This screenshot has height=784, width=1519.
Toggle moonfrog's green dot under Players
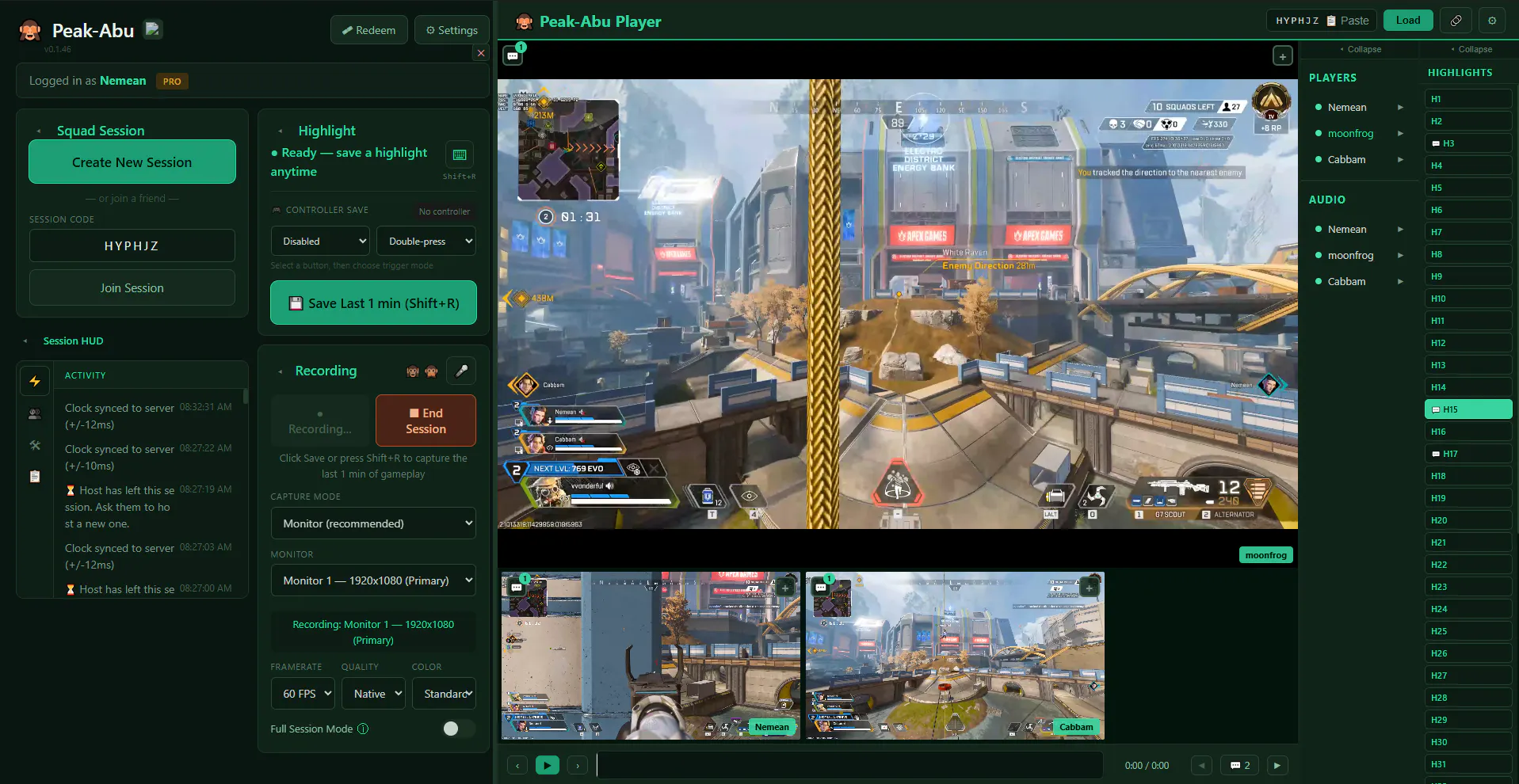1319,133
